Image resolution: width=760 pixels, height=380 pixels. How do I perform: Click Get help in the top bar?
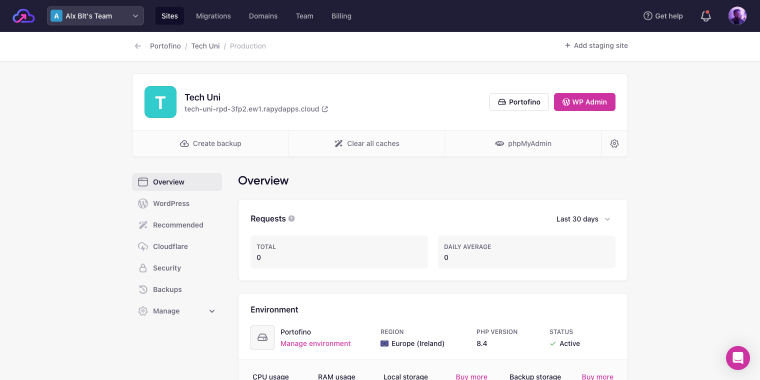coord(663,16)
